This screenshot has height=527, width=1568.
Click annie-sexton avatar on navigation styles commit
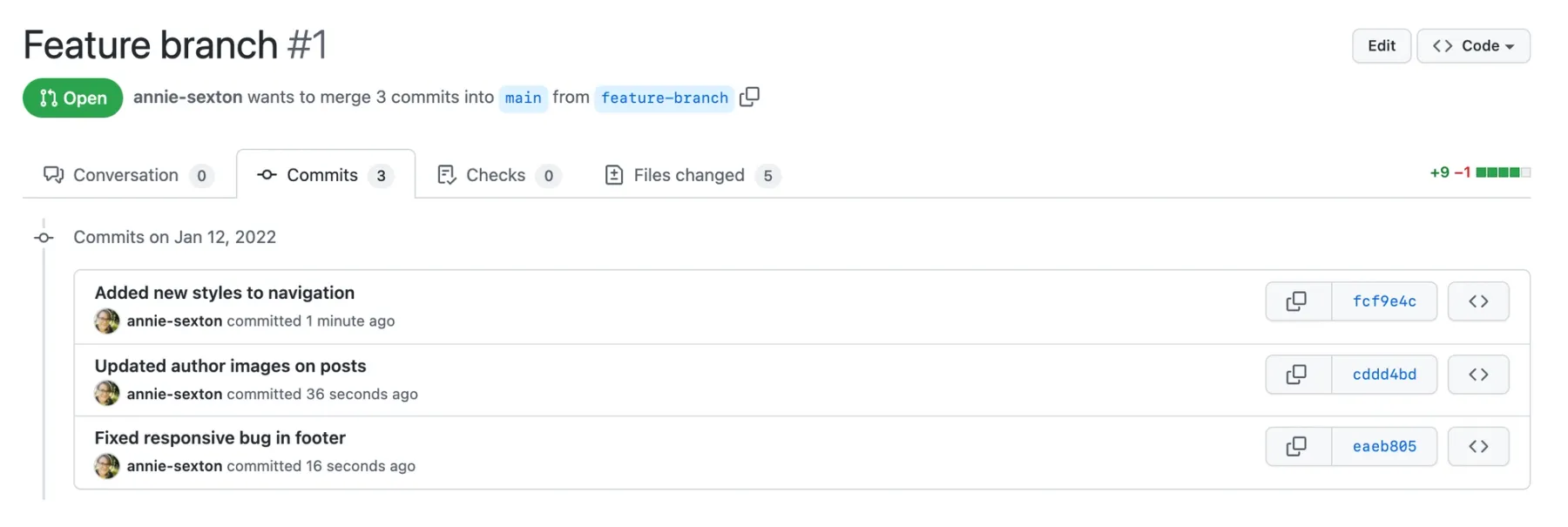click(107, 321)
